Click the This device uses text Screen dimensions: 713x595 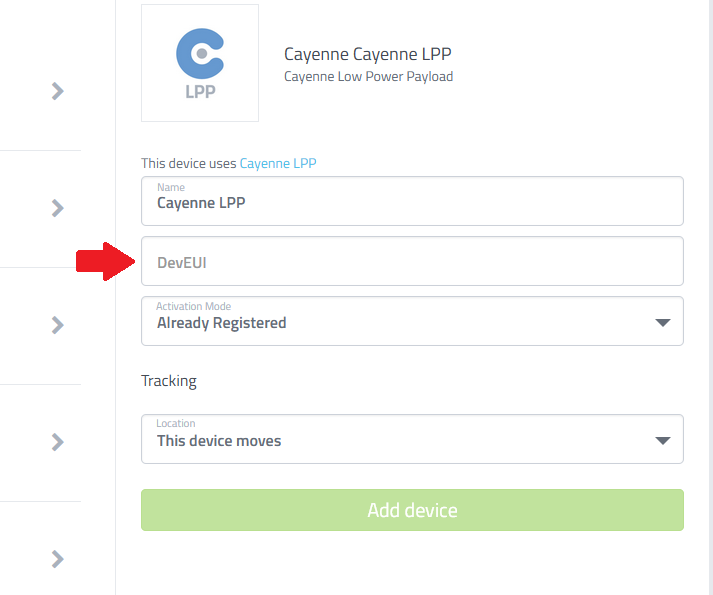click(189, 163)
